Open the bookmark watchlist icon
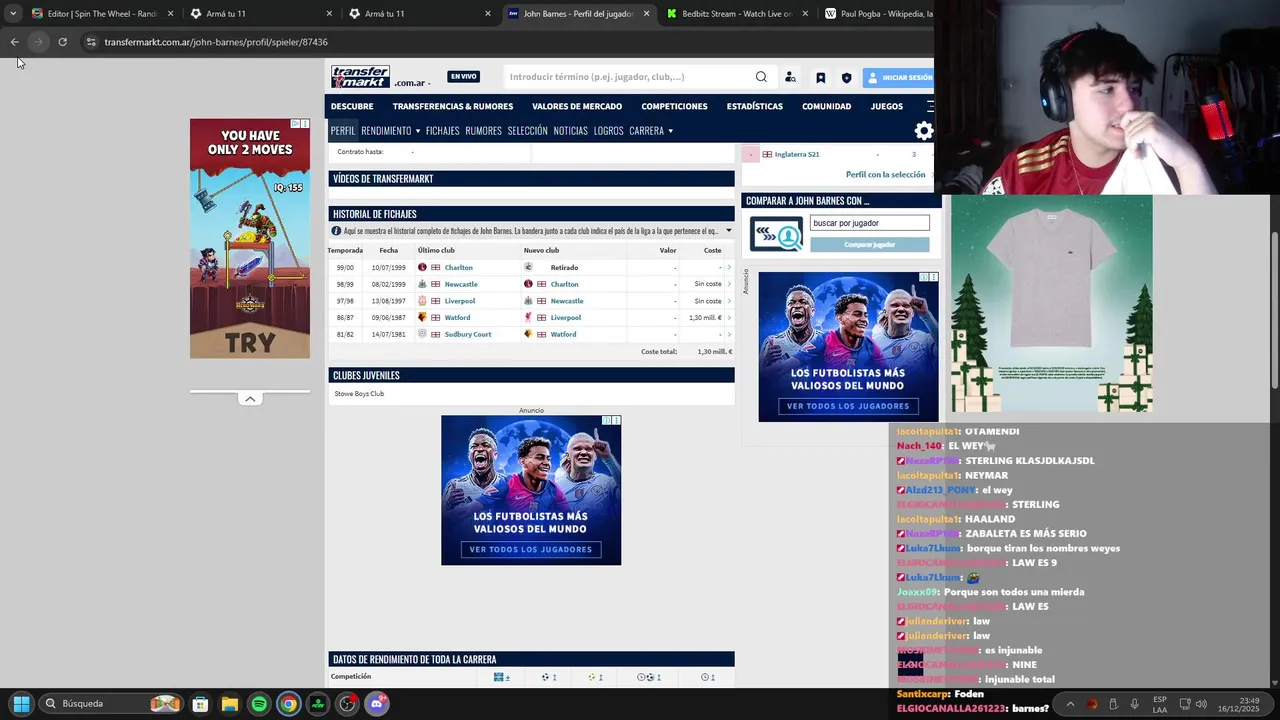This screenshot has height=720, width=1280. (820, 77)
